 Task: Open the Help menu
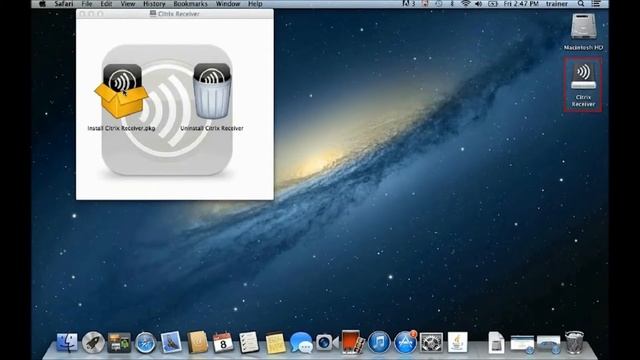[x=255, y=4]
